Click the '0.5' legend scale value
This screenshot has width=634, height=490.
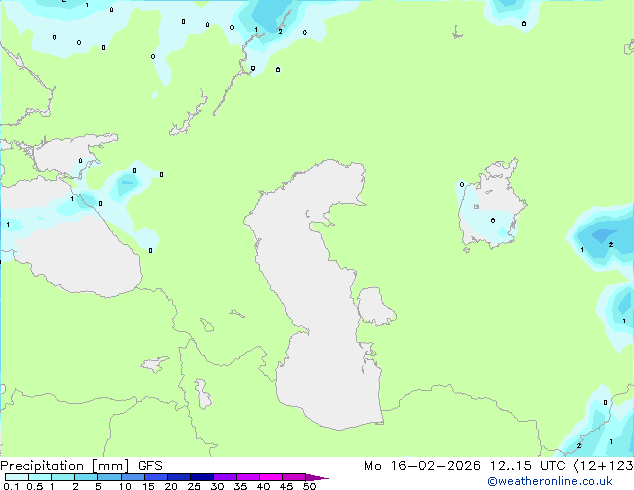click(35, 486)
